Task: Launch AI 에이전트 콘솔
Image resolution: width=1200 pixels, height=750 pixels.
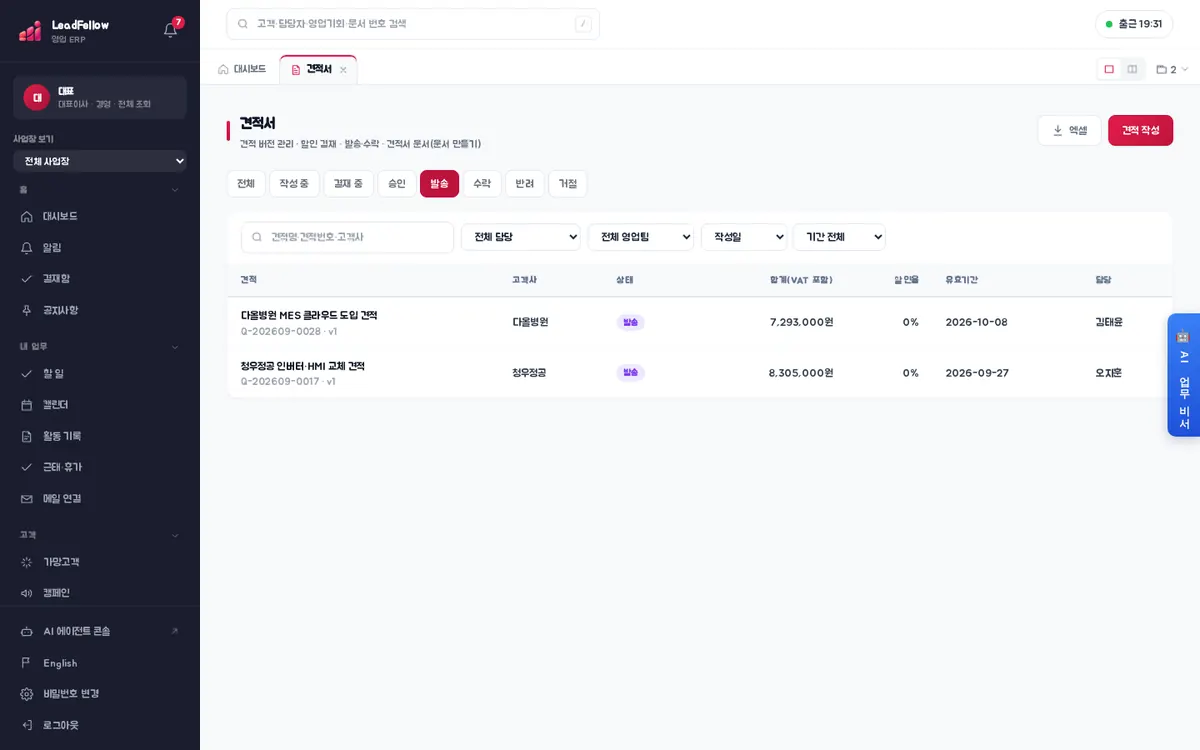Action: [100, 631]
